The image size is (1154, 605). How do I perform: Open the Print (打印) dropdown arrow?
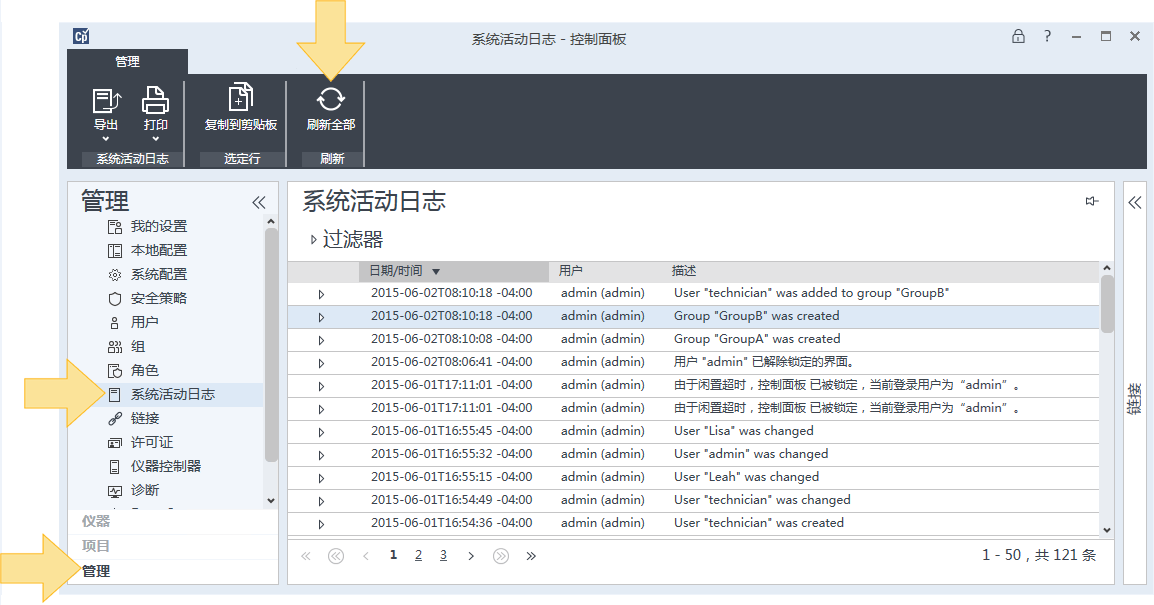point(155,139)
